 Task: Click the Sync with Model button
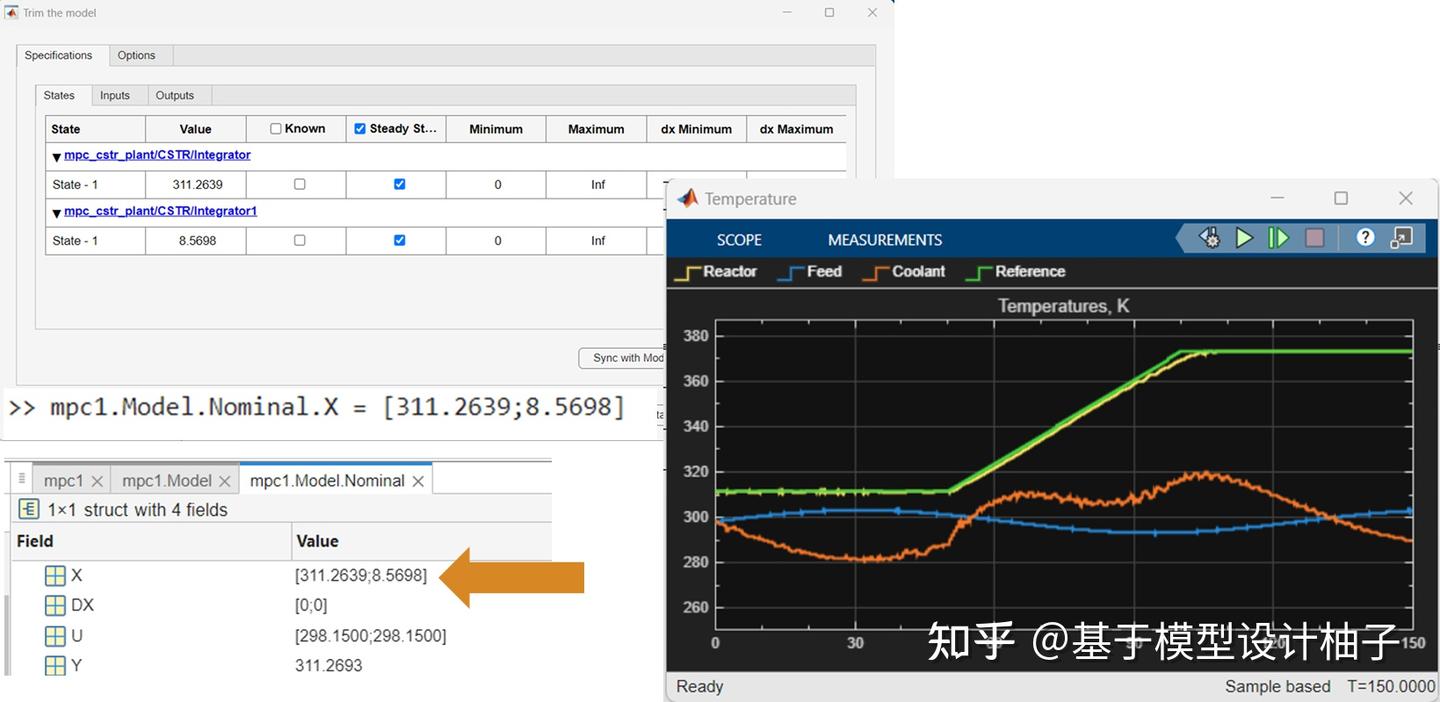click(622, 358)
